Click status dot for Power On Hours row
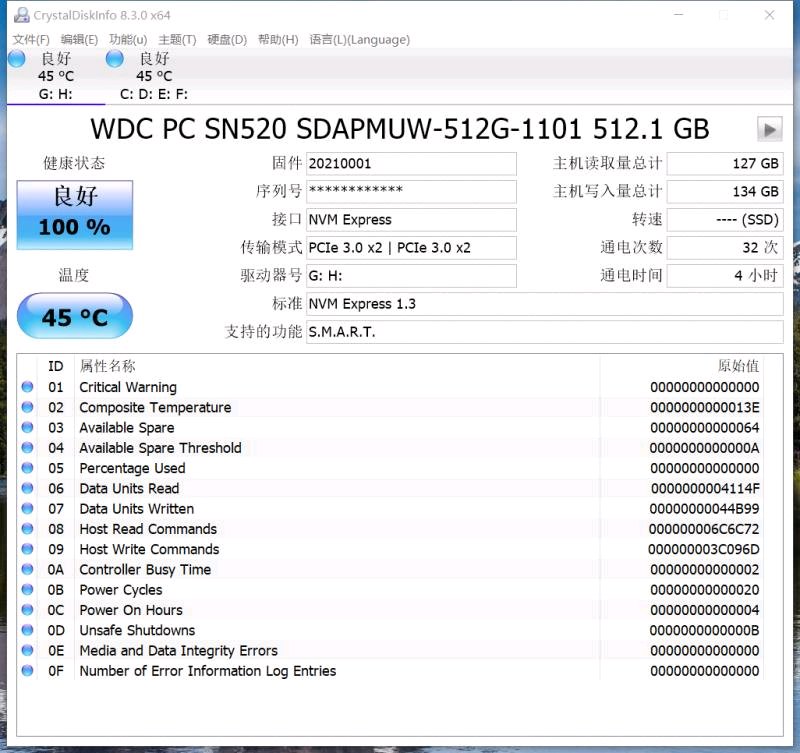The image size is (800, 753). pos(28,610)
